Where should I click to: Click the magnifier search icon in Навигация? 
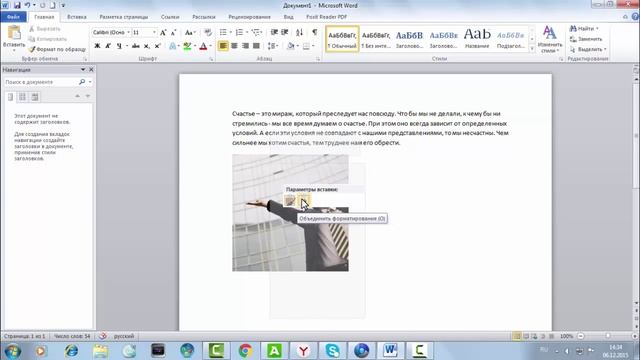[x=82, y=82]
